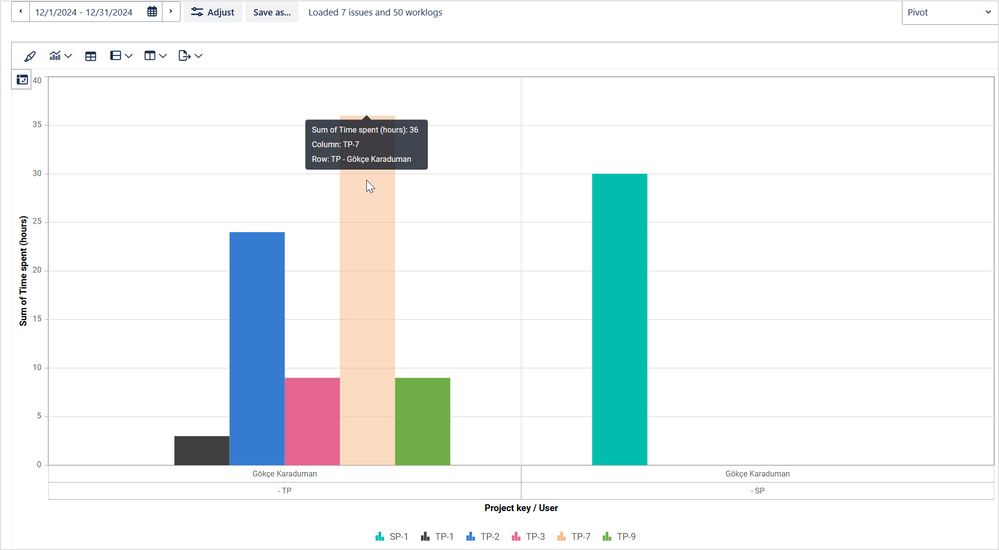Toggle TP-3 series in the legend

pyautogui.click(x=528, y=537)
